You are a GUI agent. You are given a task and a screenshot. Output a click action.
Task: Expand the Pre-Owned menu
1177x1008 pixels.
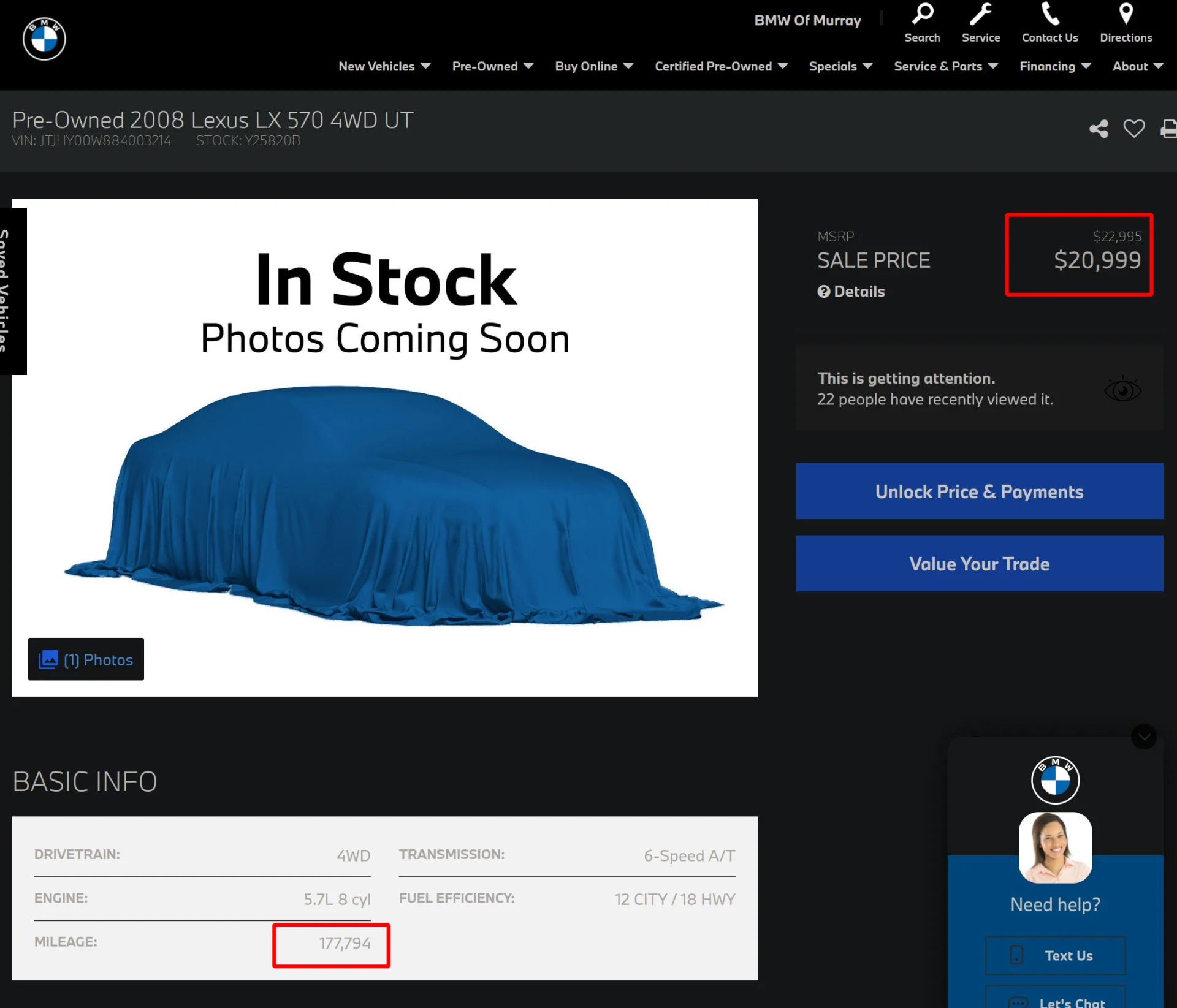pyautogui.click(x=492, y=66)
